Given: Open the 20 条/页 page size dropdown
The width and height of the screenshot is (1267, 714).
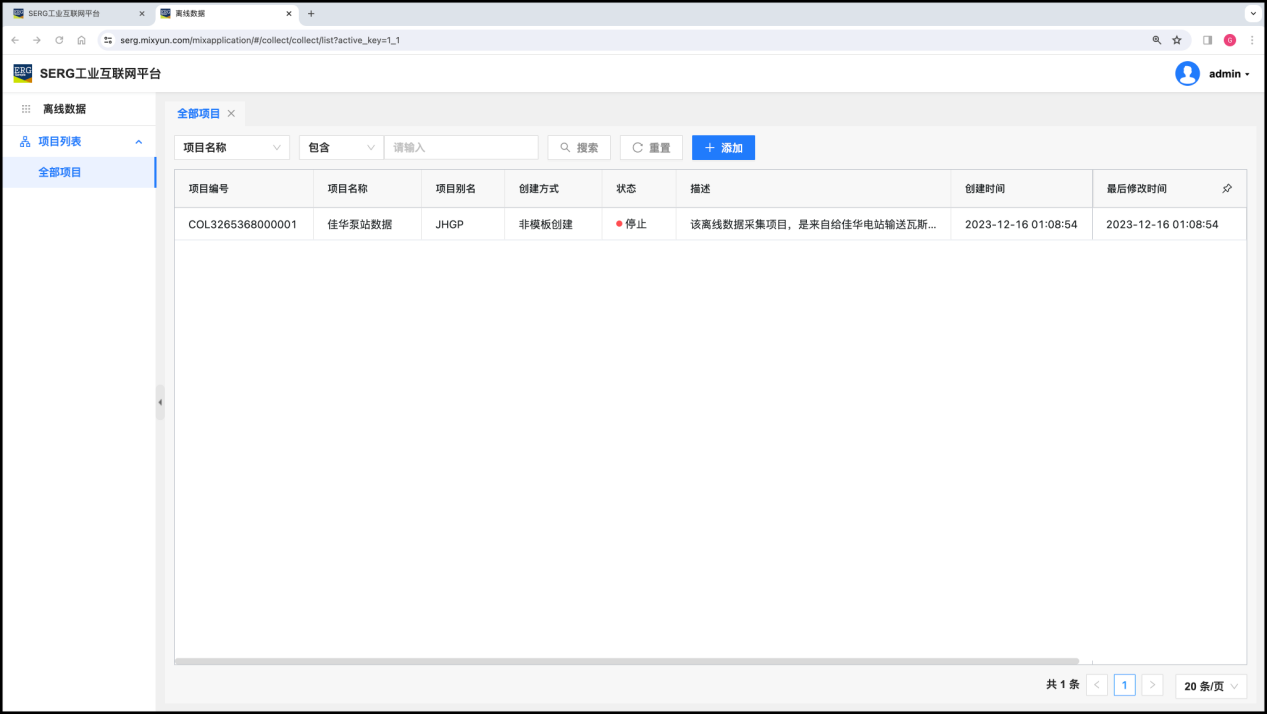Looking at the screenshot, I should point(1210,686).
